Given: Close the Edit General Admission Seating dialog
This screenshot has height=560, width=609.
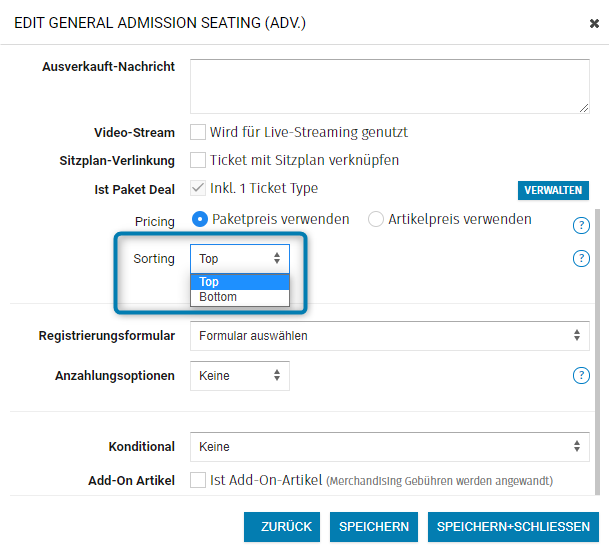Looking at the screenshot, I should (x=594, y=23).
